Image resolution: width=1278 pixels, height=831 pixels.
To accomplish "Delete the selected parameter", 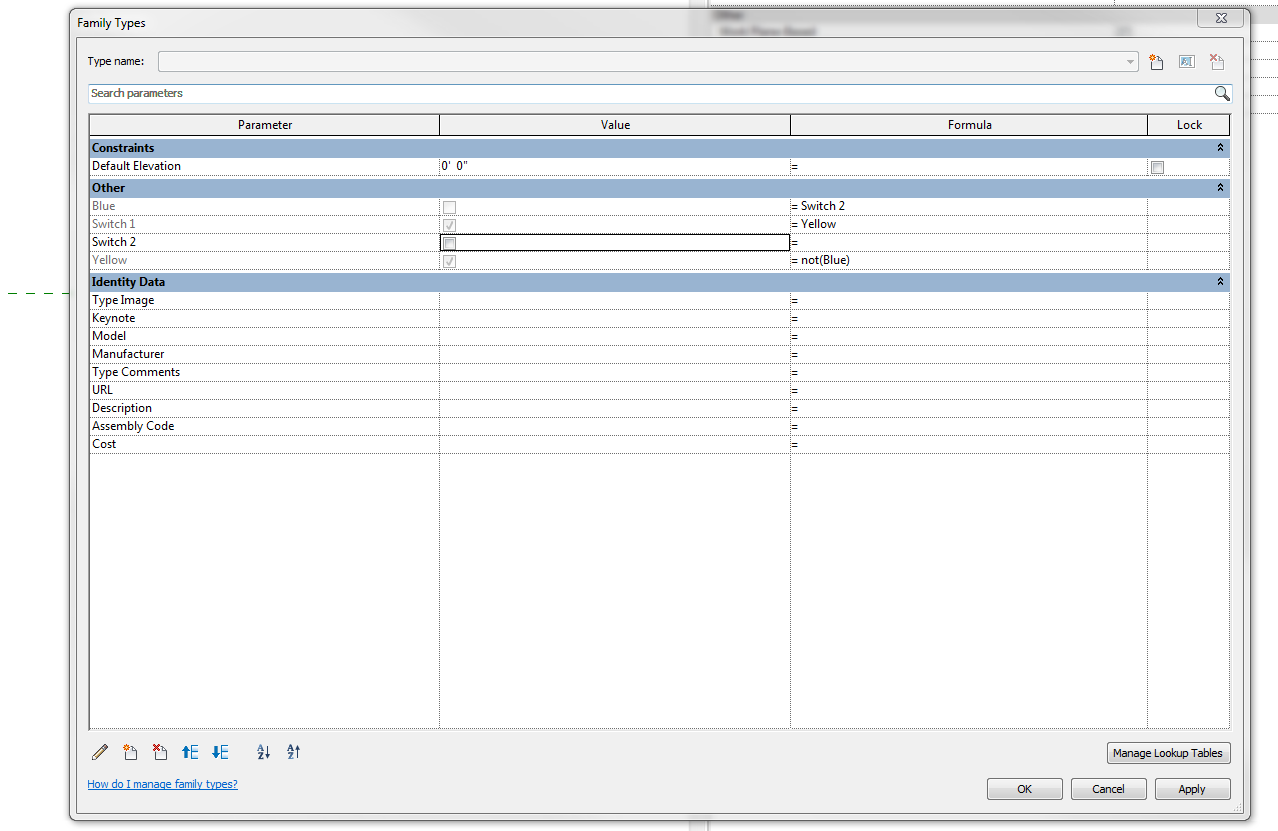I will coord(160,752).
